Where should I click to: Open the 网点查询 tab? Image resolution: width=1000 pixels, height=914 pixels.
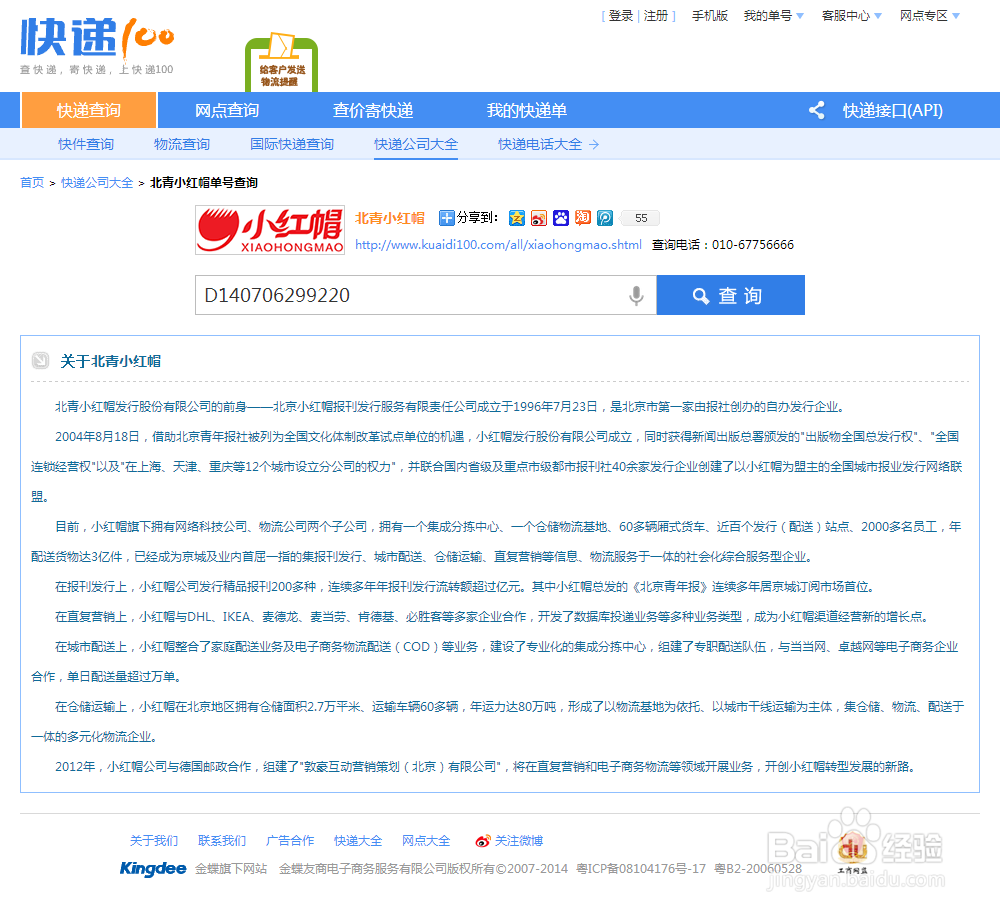tap(227, 110)
